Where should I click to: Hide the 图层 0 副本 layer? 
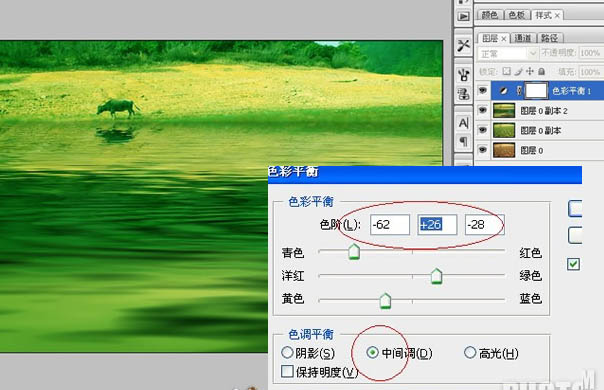pyautogui.click(x=482, y=130)
